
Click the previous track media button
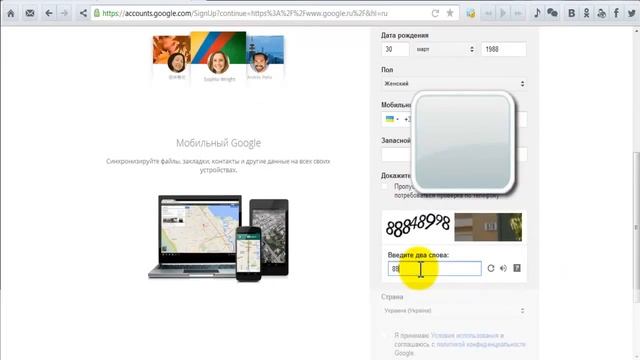click(x=488, y=13)
